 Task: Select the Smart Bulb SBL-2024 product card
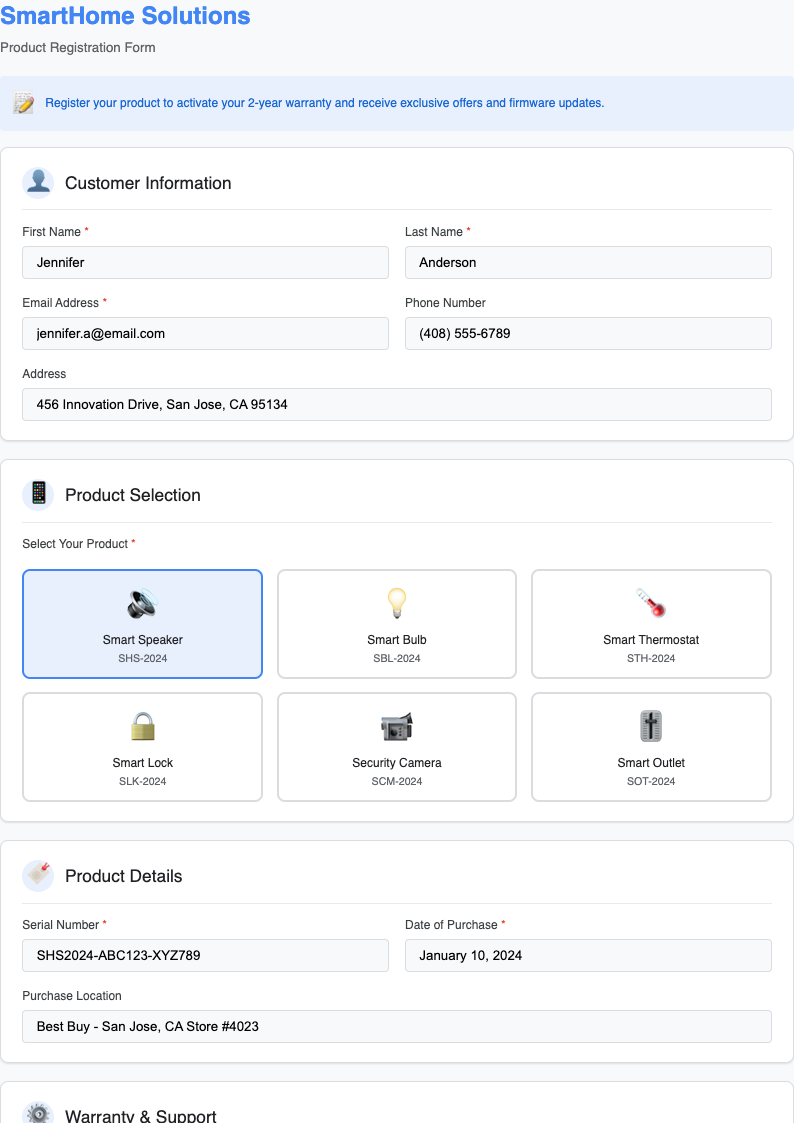point(396,624)
